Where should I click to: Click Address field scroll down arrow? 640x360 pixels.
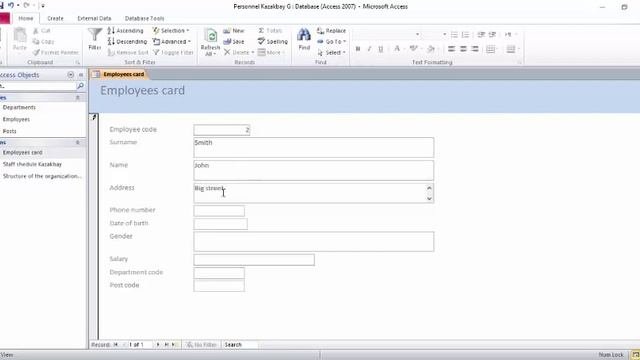tap(429, 198)
